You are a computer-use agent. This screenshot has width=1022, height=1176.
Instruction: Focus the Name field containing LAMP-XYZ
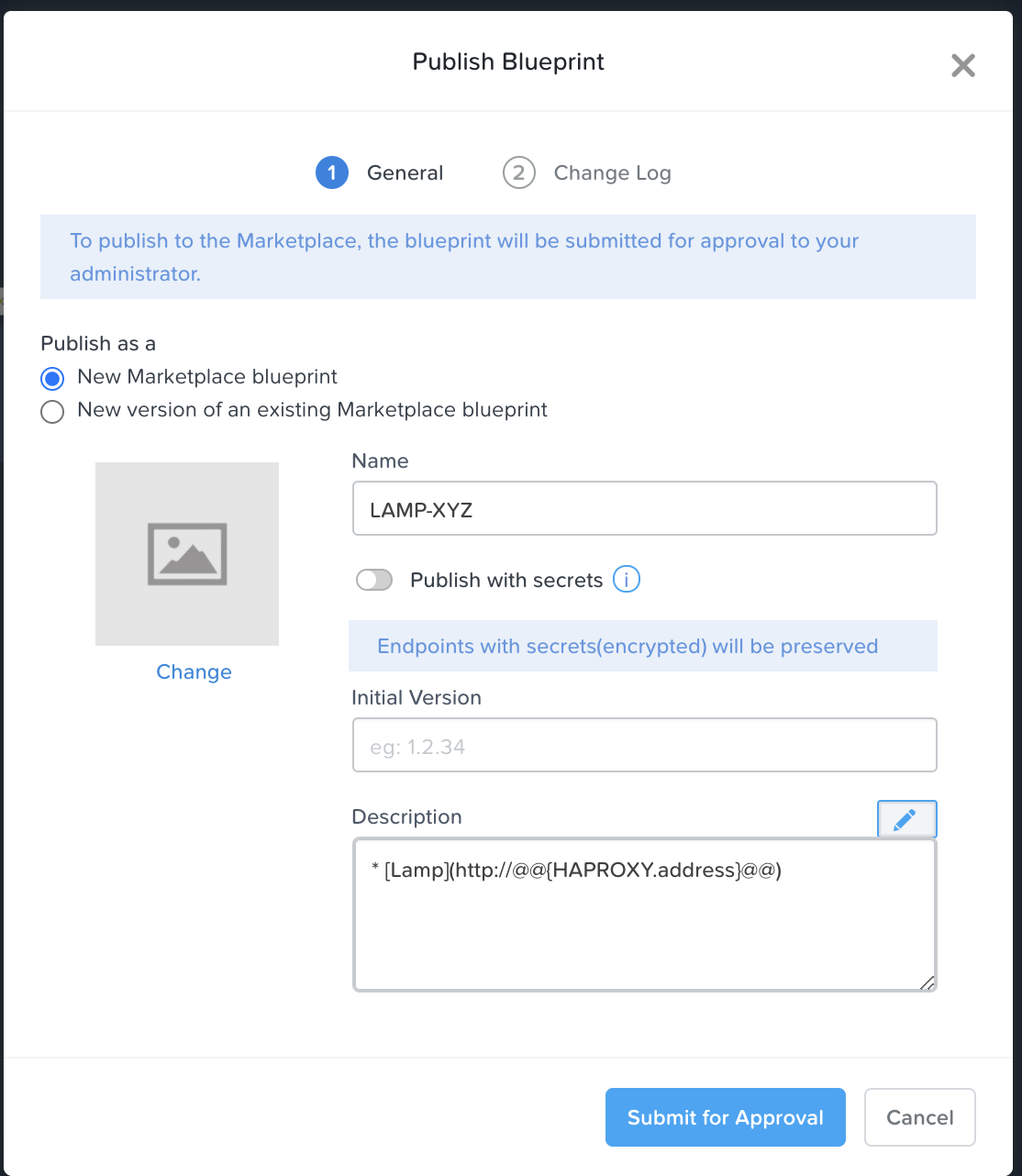point(645,508)
